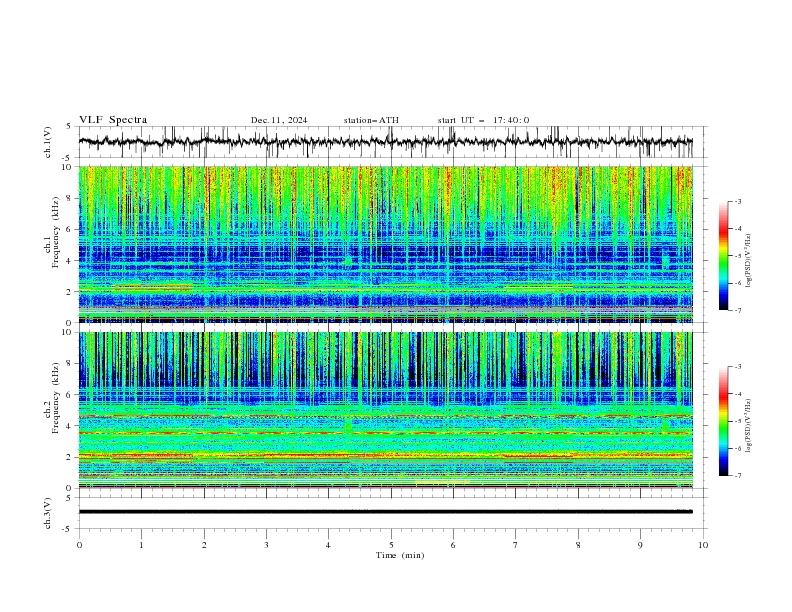Click the 'Time (min)' axis label
Viewport: 792px width, 612px height.
(400, 555)
